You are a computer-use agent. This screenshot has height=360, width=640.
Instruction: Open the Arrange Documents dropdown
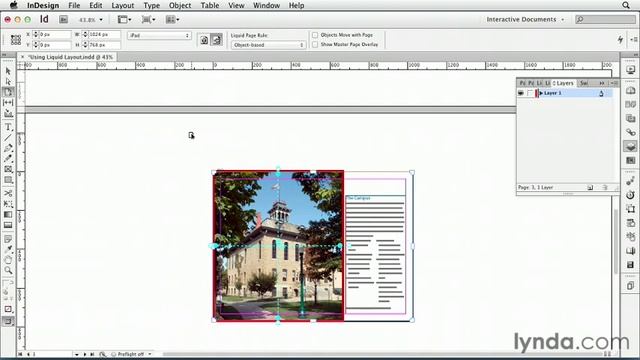173,19
